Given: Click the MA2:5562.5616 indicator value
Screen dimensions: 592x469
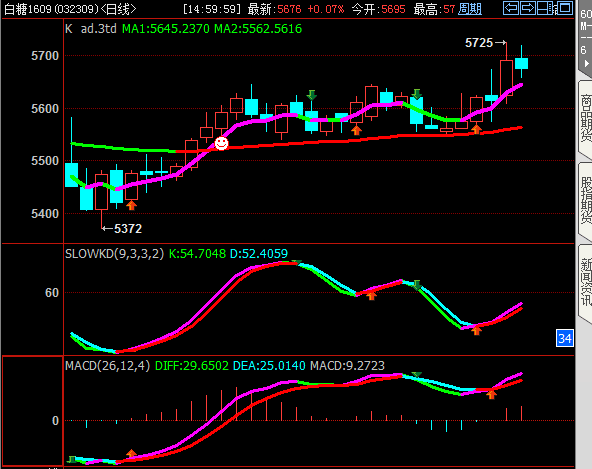Looking at the screenshot, I should [258, 29].
